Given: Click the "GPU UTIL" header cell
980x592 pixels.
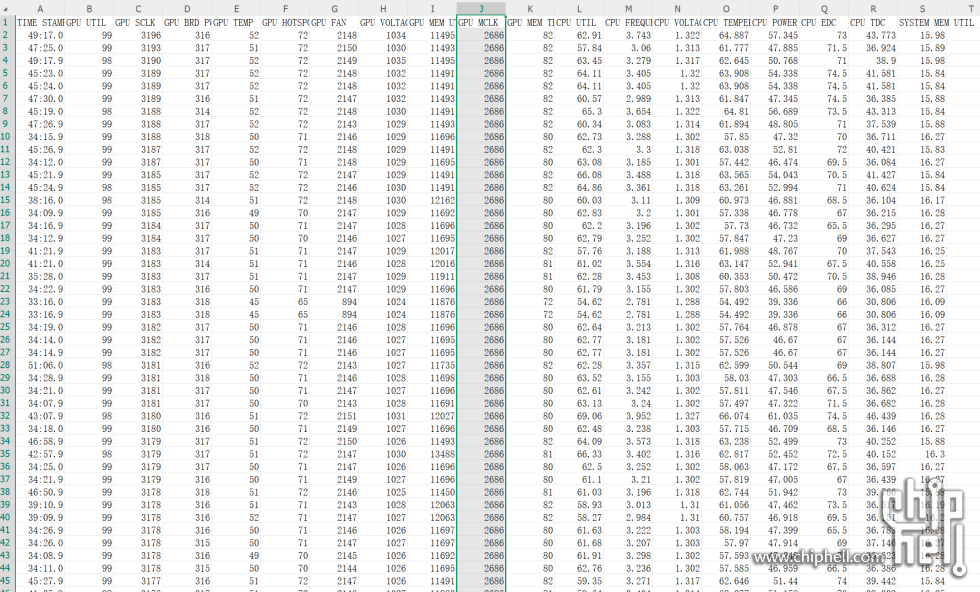Looking at the screenshot, I should pos(89,23).
